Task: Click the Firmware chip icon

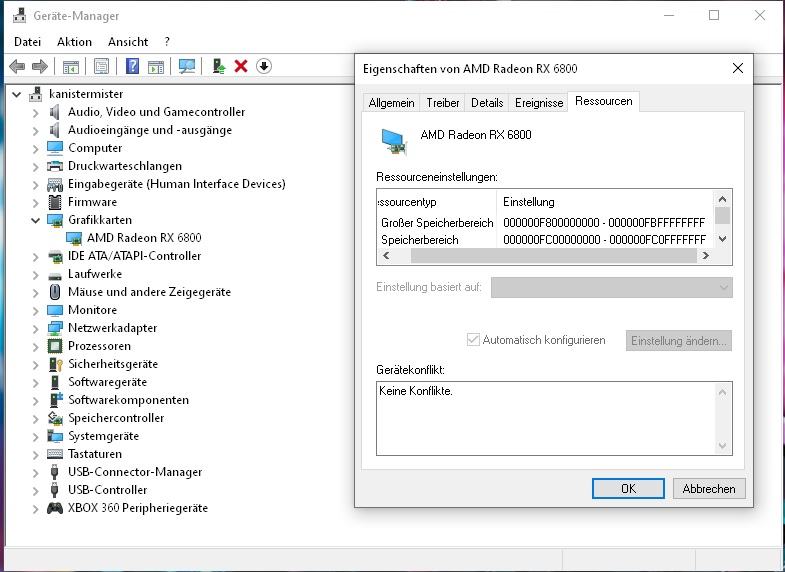Action: click(x=55, y=202)
